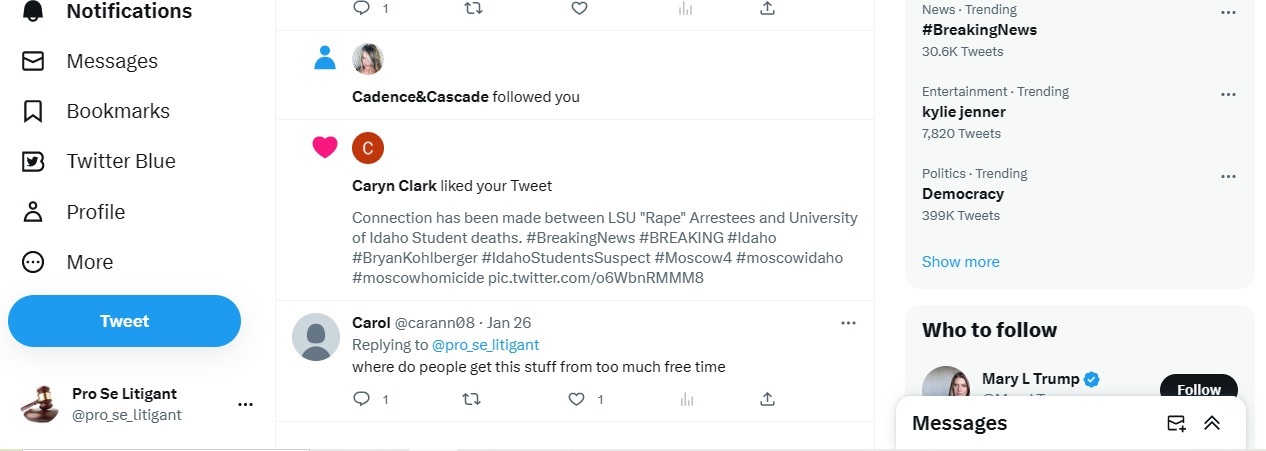This screenshot has height=451, width=1266.
Task: Retweet Carol's reply tweet
Action: 471,399
